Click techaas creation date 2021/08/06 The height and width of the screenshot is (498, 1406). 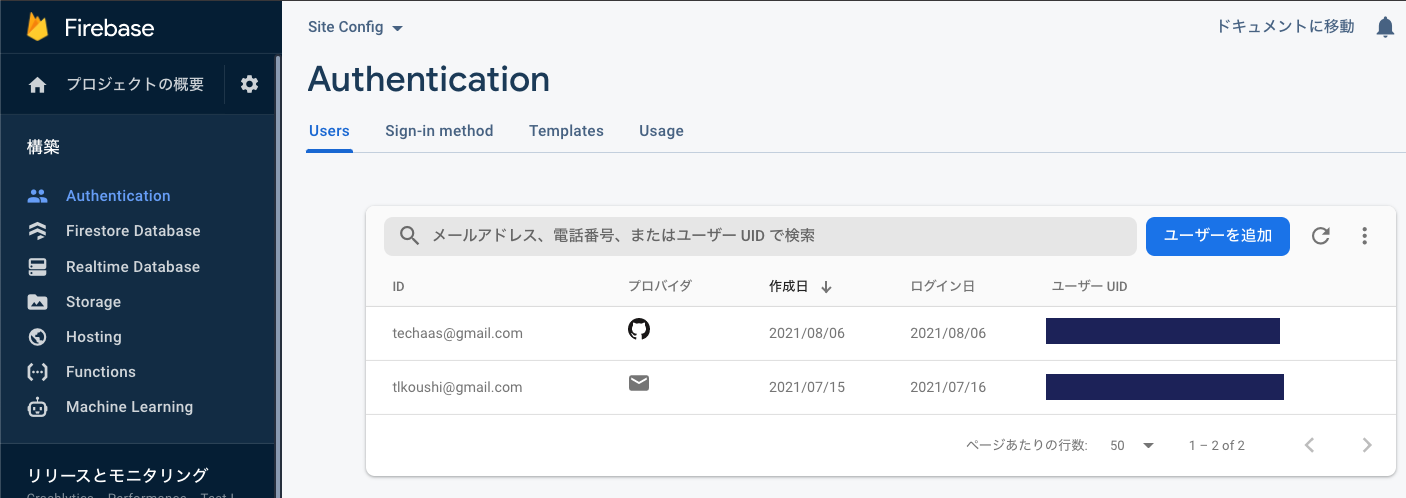807,333
